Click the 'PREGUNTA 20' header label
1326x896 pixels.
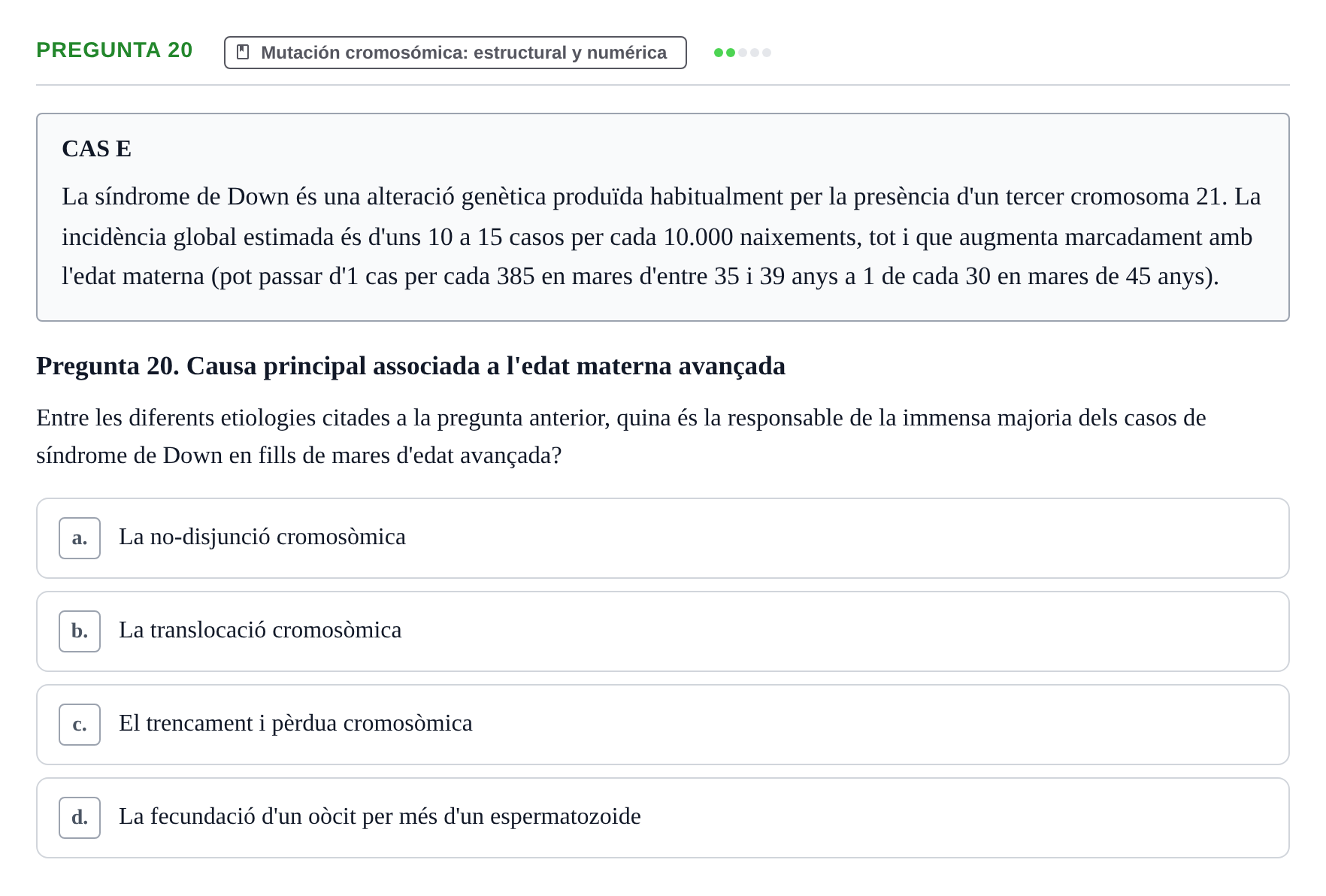(x=114, y=50)
